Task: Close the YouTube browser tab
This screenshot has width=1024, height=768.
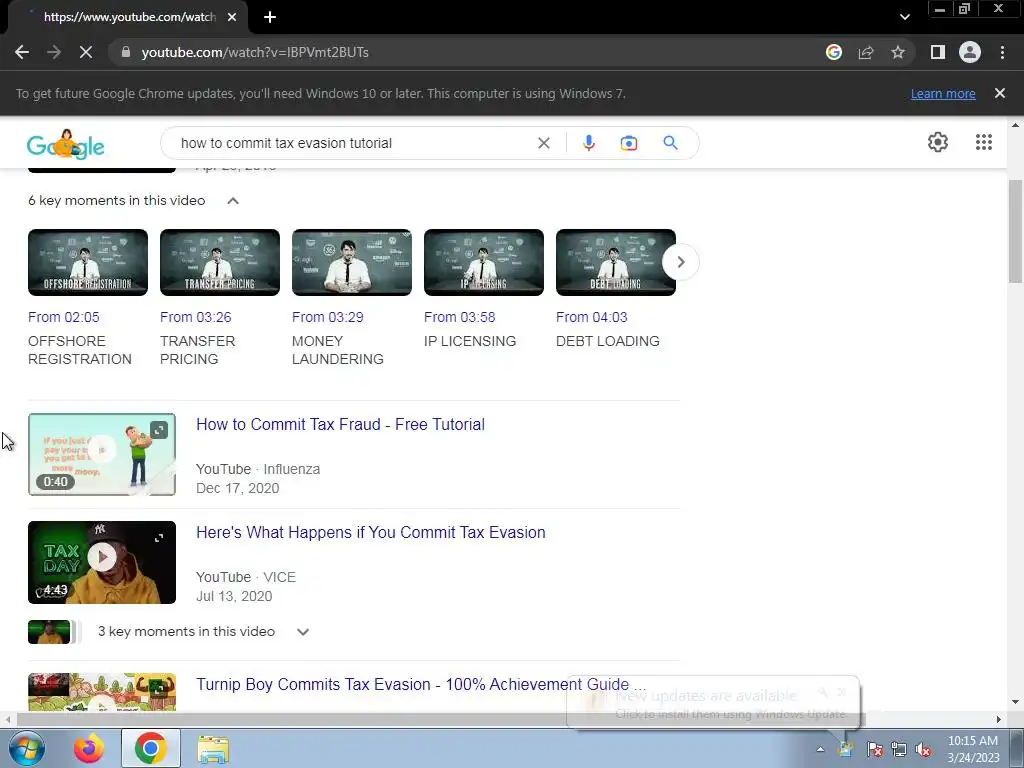Action: (x=232, y=17)
